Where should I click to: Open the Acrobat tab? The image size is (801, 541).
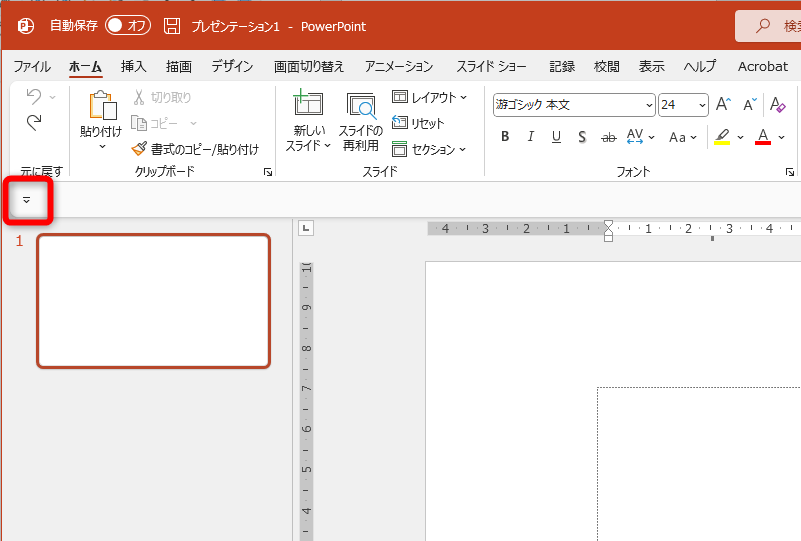(763, 66)
